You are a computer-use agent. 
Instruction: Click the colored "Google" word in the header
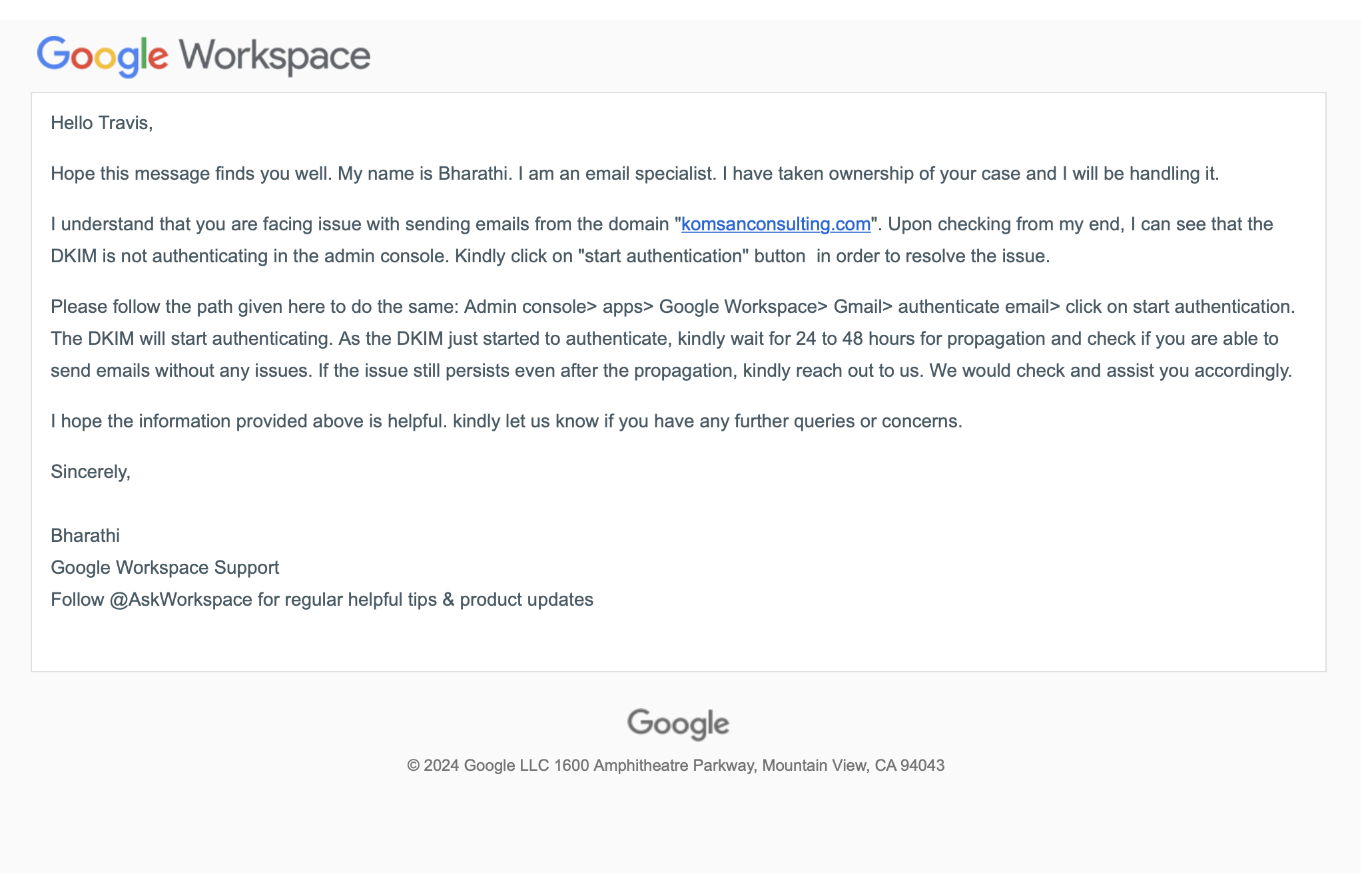(102, 56)
